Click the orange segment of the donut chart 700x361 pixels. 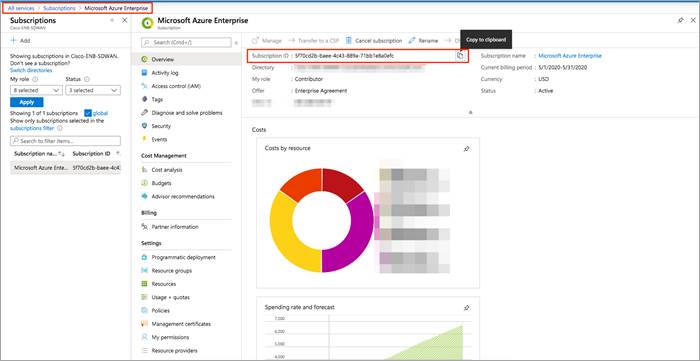(x=303, y=184)
